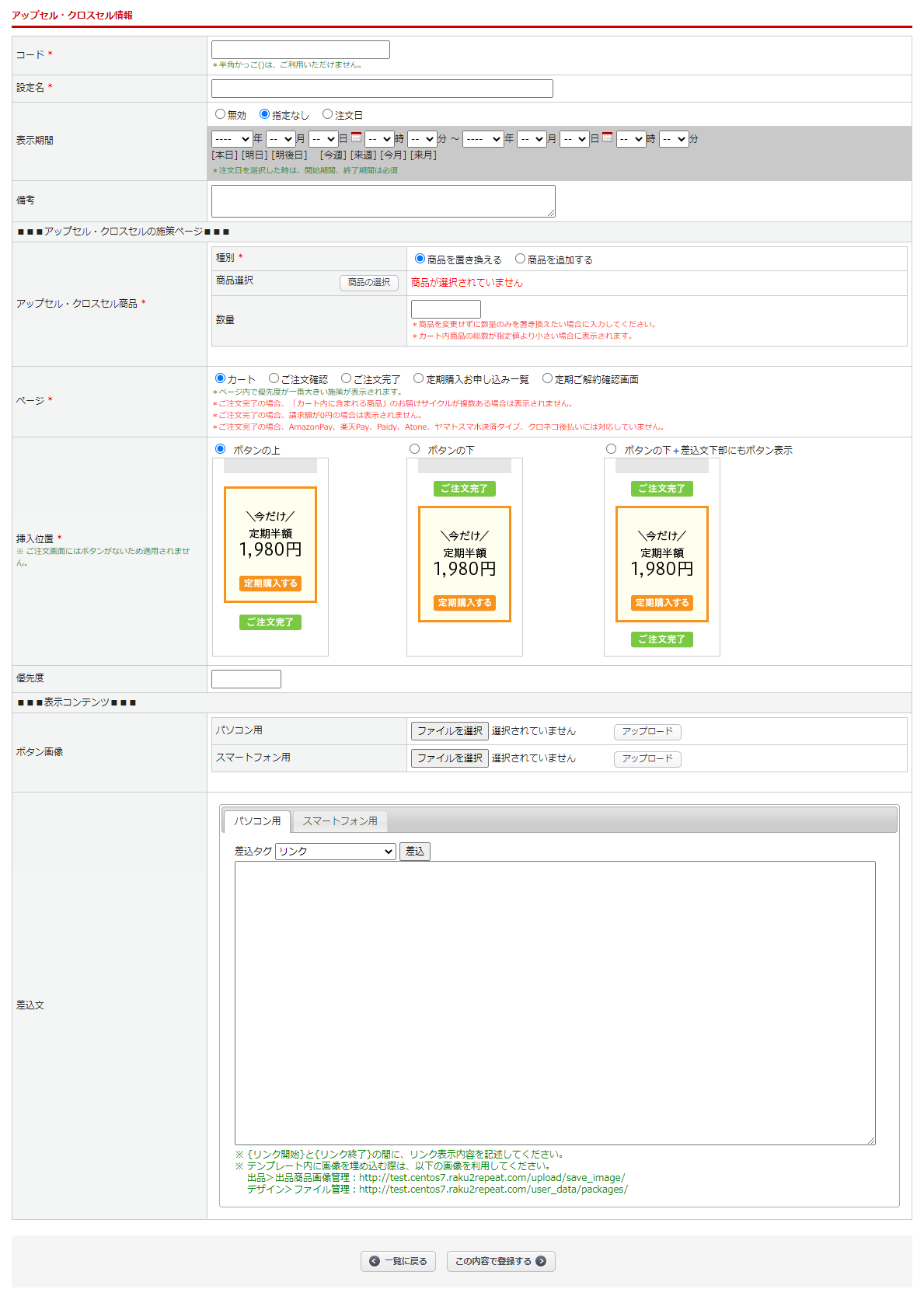Viewport: 924px width, 1303px height.
Task: Go back with '一覧に戻る' button
Action: tap(399, 1261)
